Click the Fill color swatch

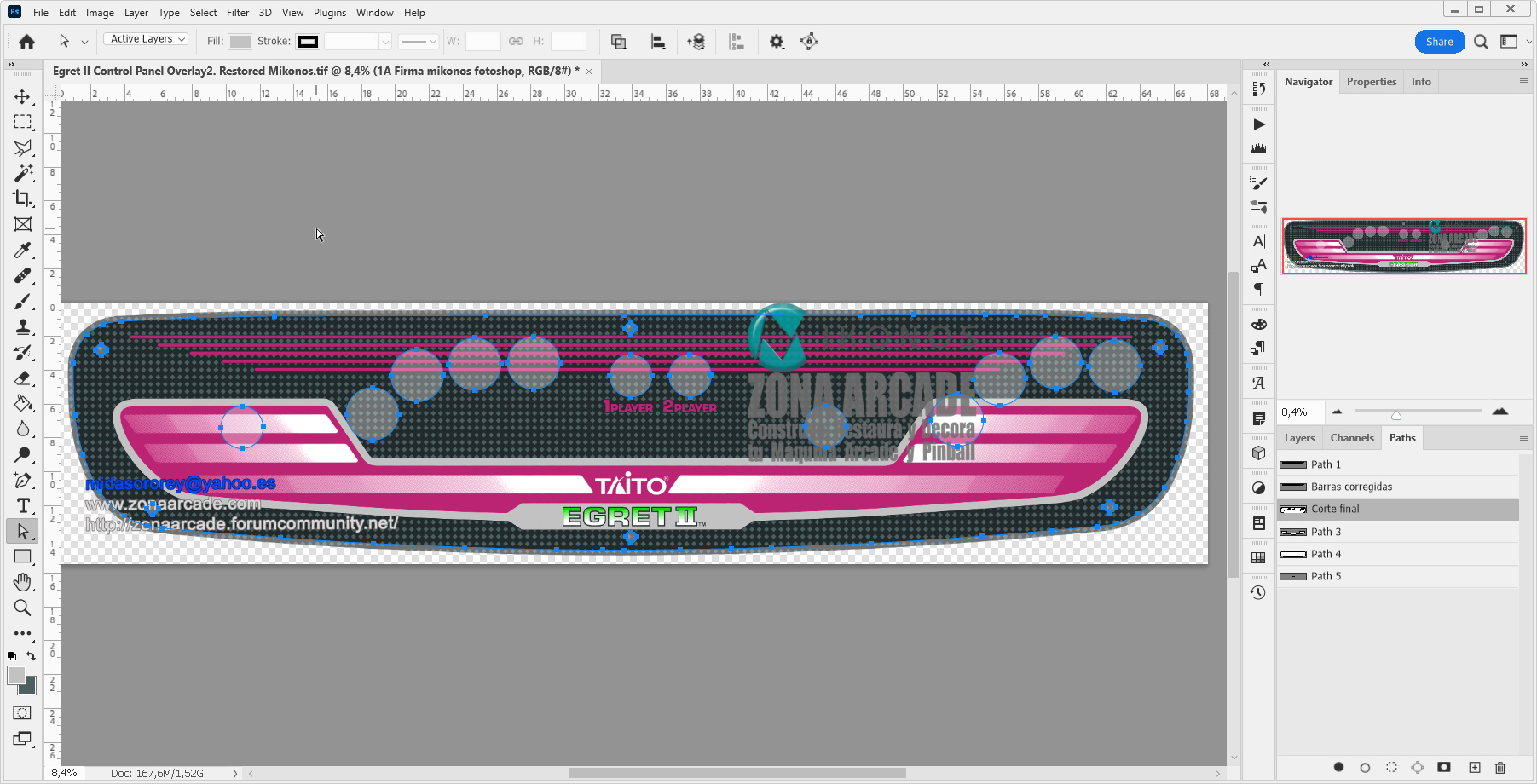(x=240, y=42)
